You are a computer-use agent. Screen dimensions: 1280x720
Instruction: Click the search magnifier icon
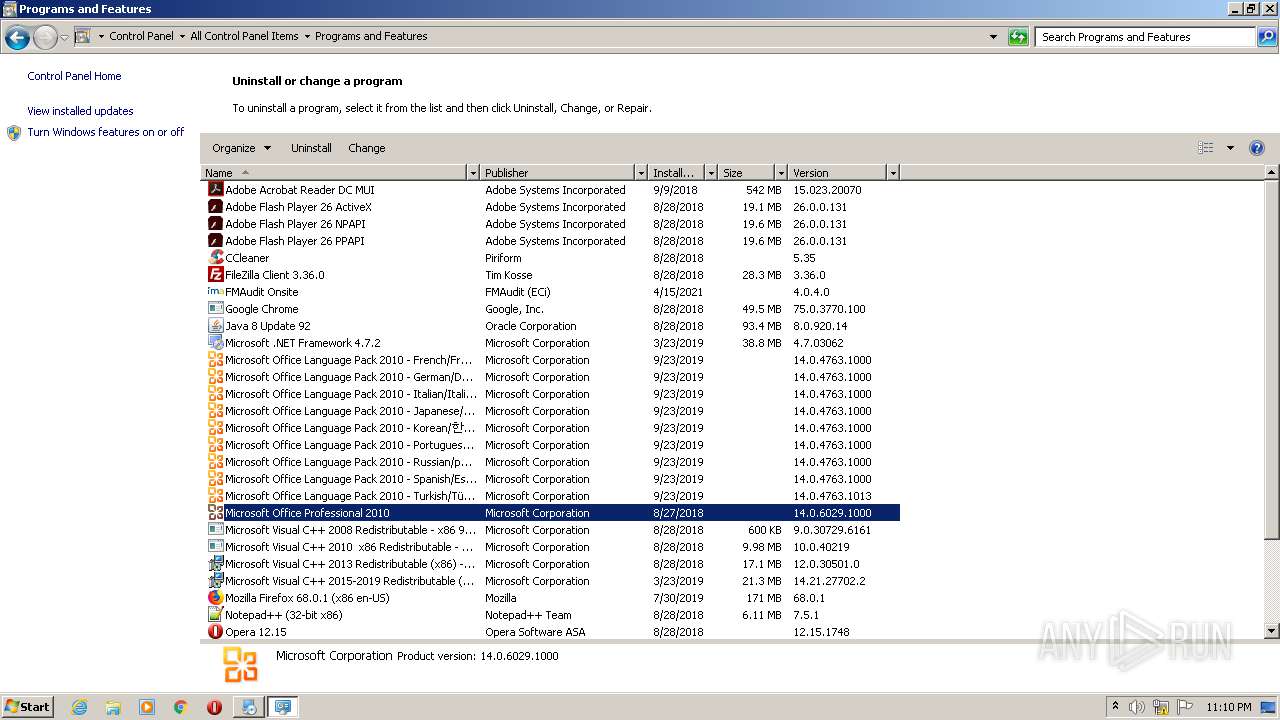click(x=1266, y=37)
